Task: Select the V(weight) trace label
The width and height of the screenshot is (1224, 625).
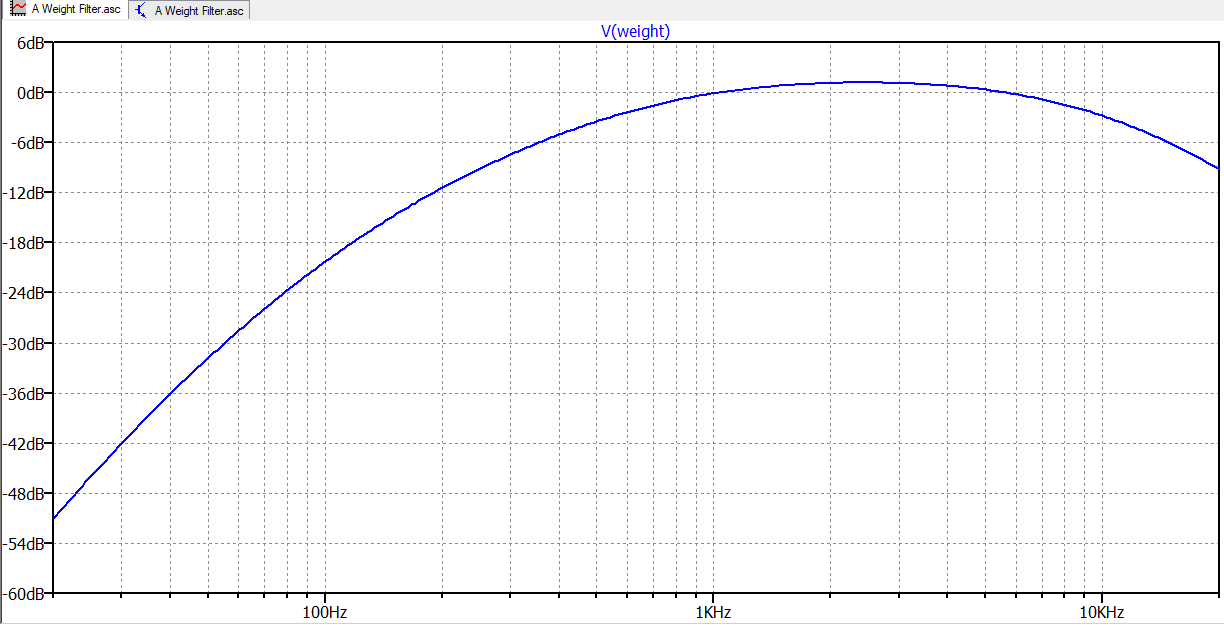Action: click(x=635, y=31)
